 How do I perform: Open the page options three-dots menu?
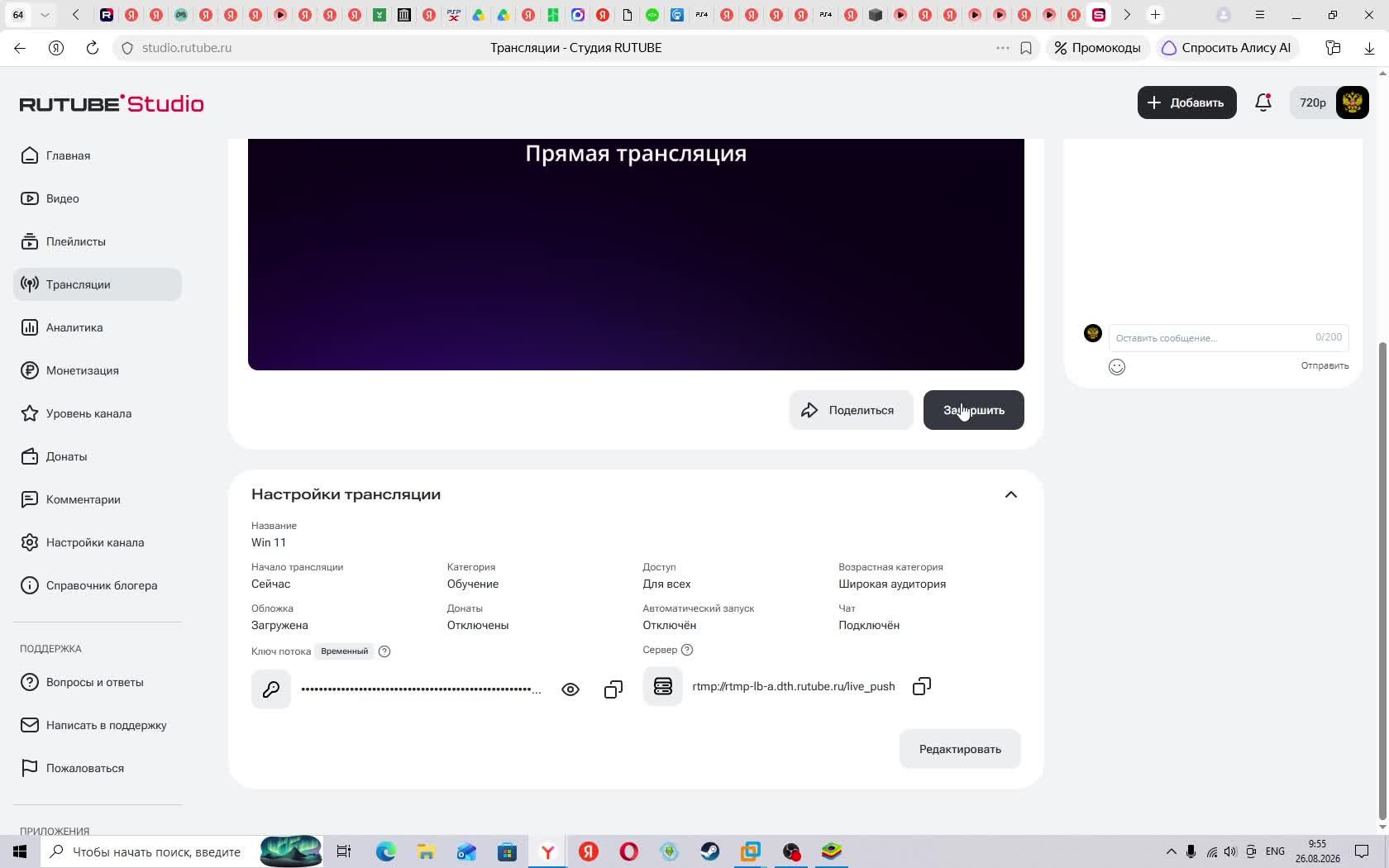(1002, 48)
